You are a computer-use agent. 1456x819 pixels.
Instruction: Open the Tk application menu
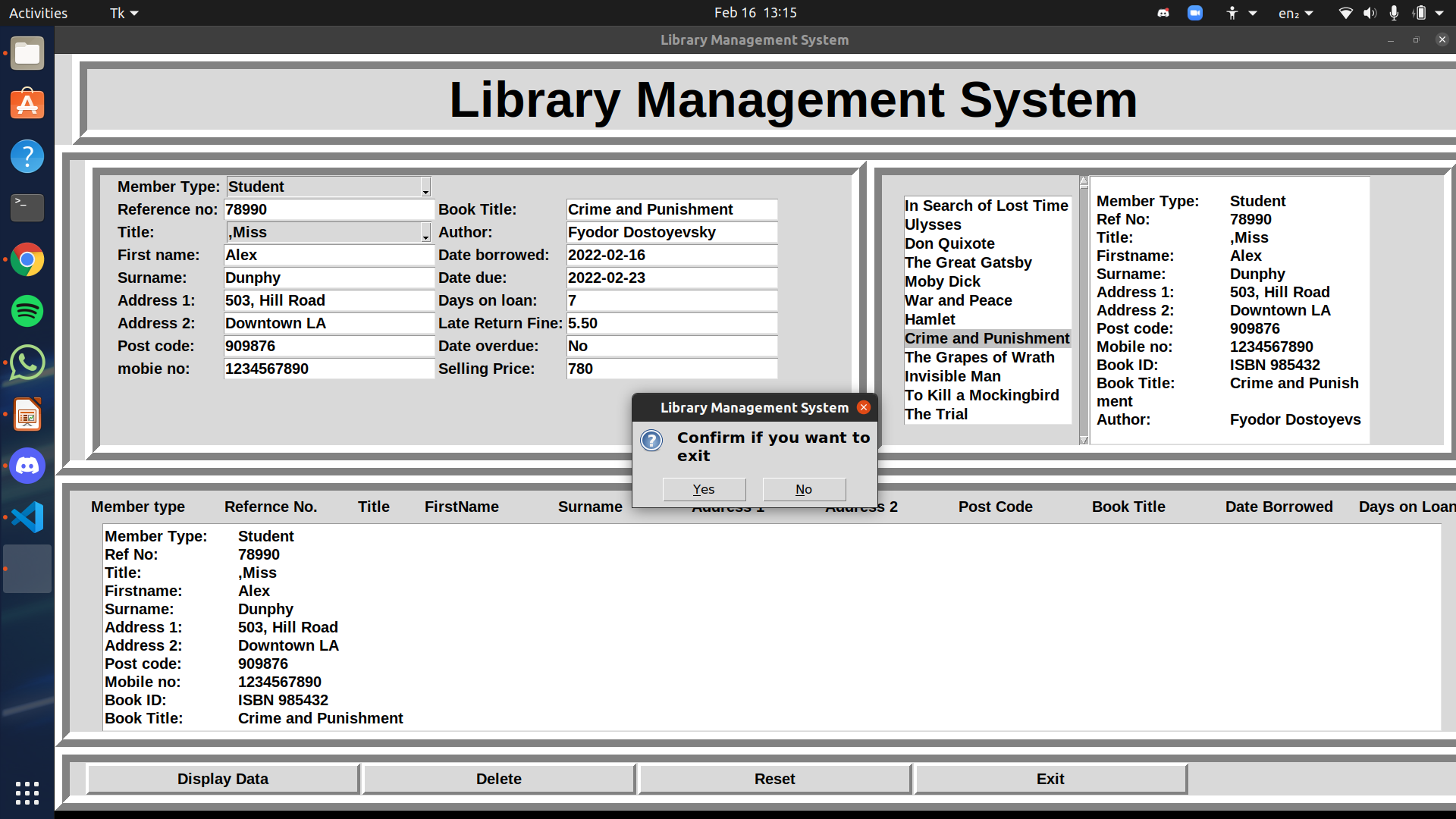coord(124,13)
